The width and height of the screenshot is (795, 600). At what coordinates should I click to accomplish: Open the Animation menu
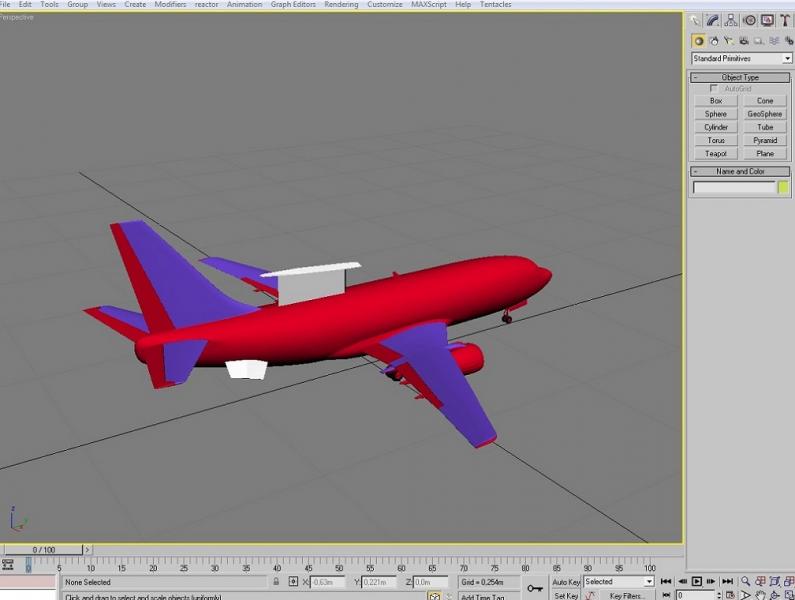244,4
